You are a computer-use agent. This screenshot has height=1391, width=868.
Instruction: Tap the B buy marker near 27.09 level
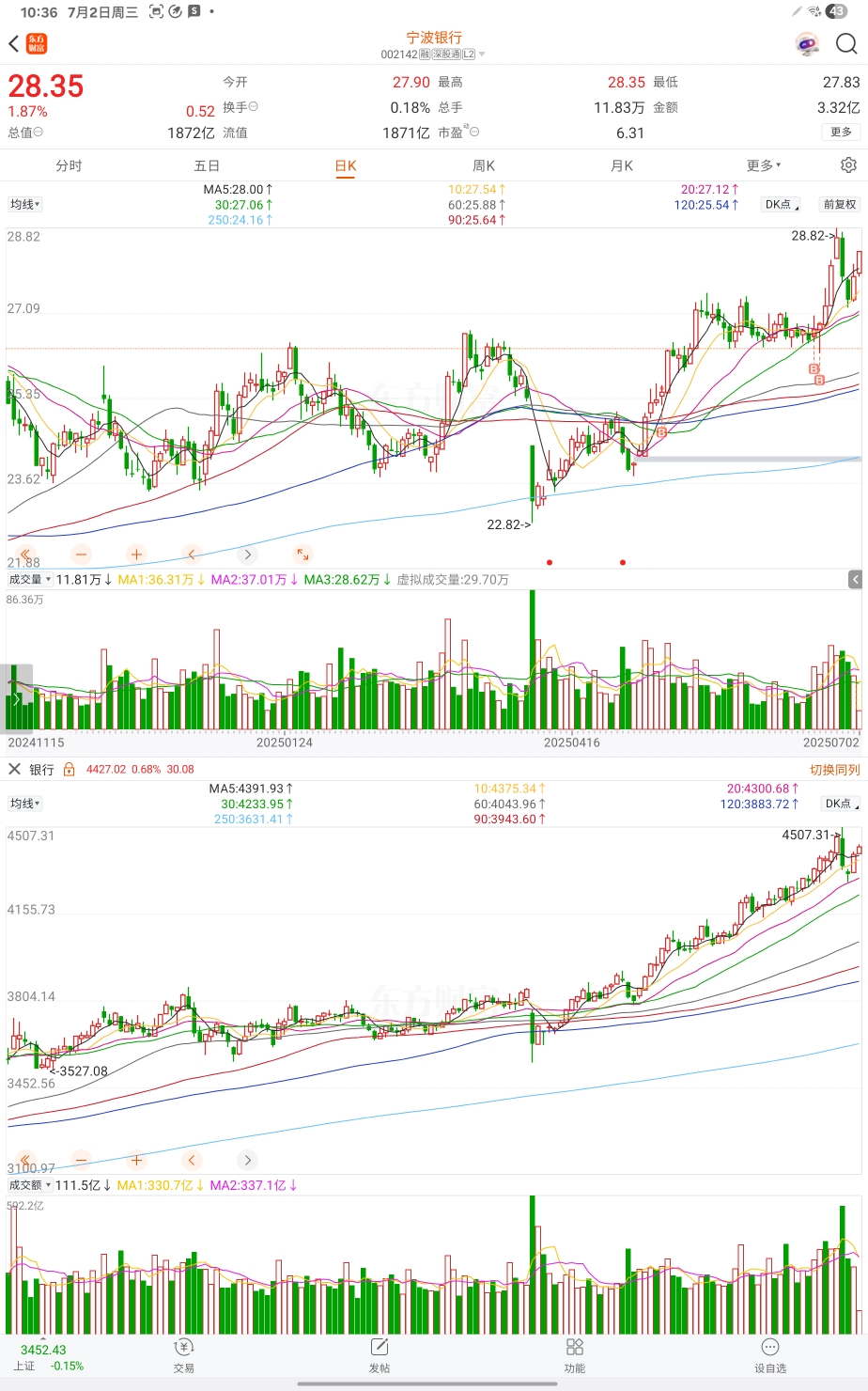click(x=814, y=369)
